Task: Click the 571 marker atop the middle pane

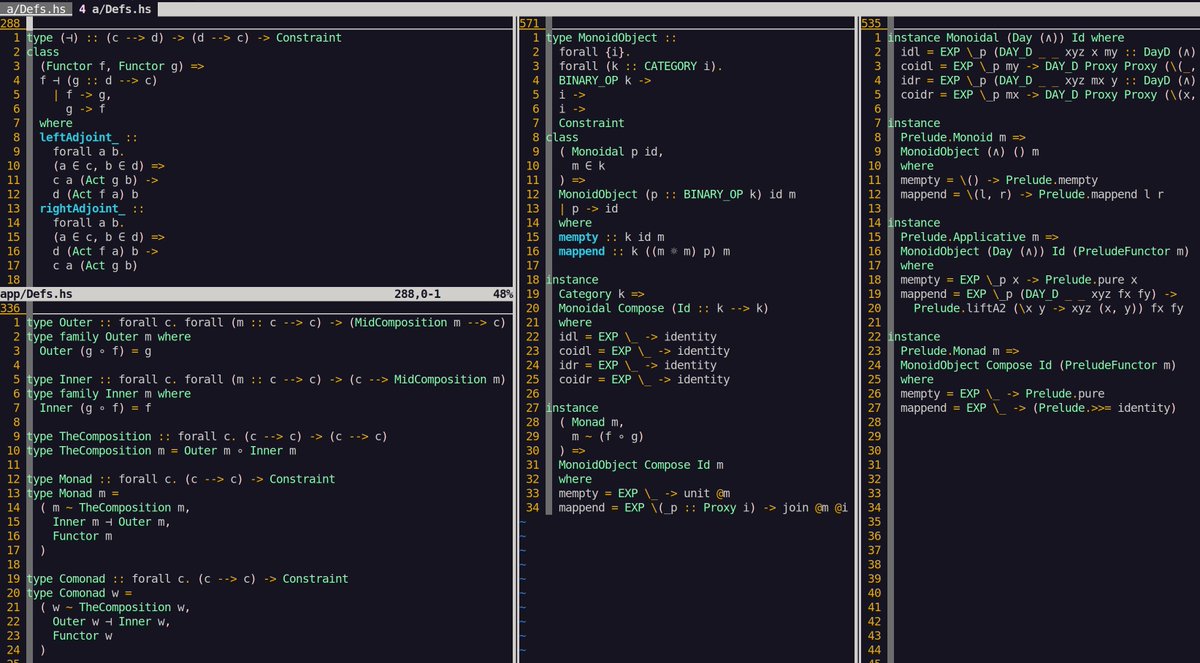Action: 529,22
